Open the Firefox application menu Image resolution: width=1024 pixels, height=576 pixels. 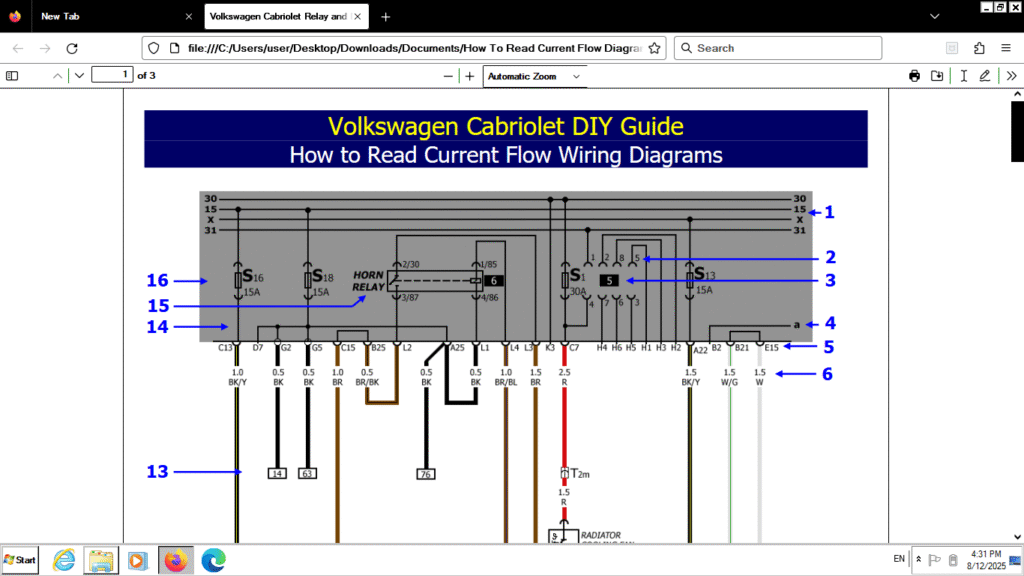point(1006,48)
